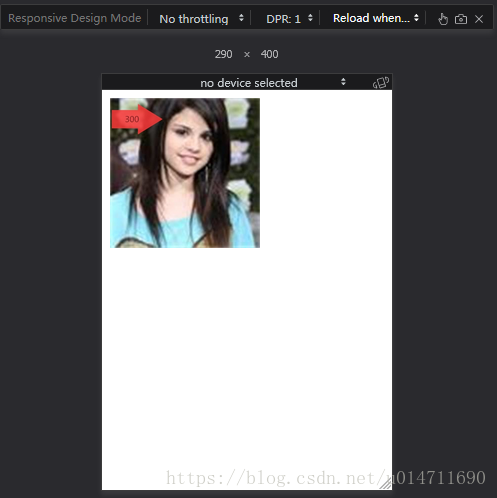This screenshot has width=497, height=498.
Task: Open the No throttling dropdown
Action: (201, 19)
